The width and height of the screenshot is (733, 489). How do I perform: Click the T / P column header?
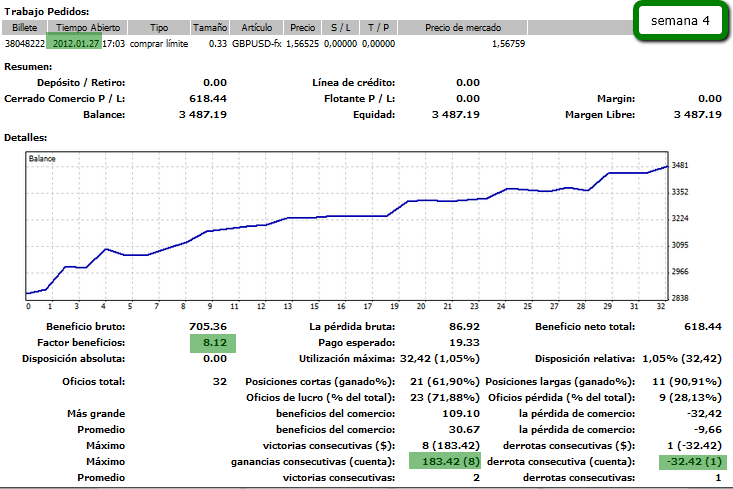377,28
